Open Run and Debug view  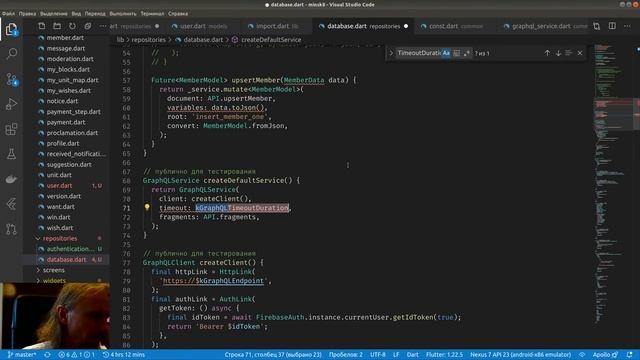[11, 104]
